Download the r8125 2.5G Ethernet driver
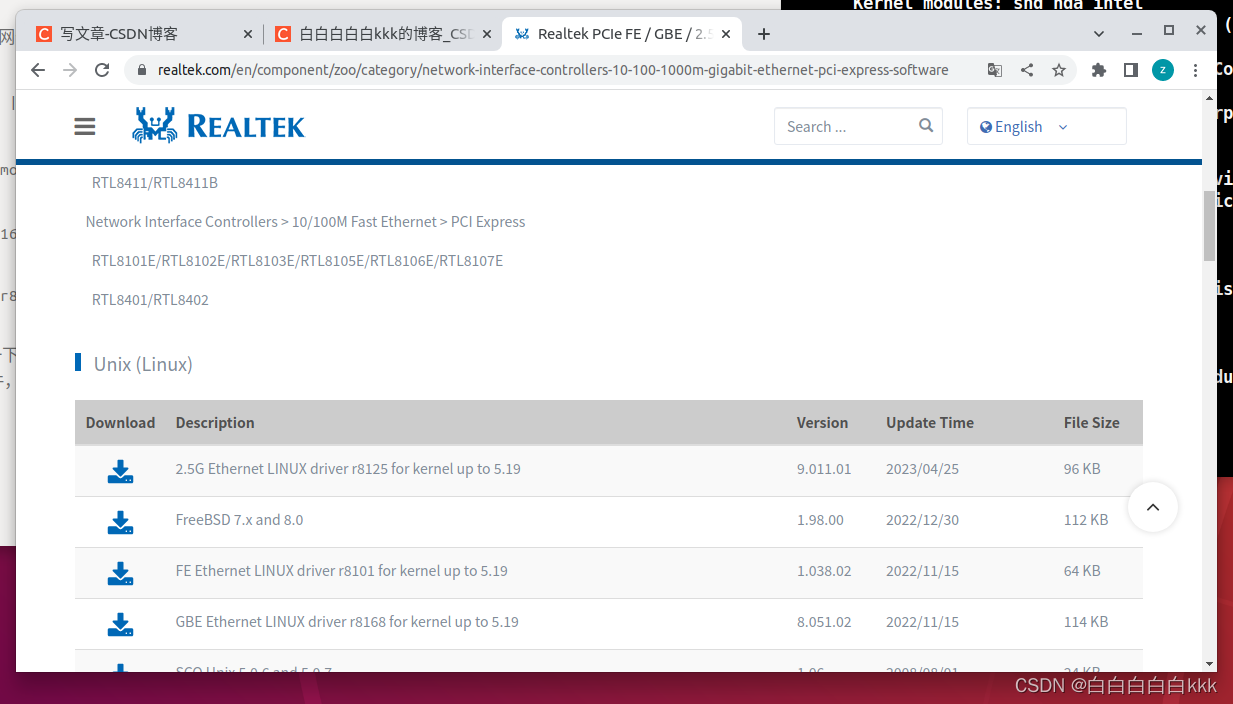1233x704 pixels. point(120,471)
